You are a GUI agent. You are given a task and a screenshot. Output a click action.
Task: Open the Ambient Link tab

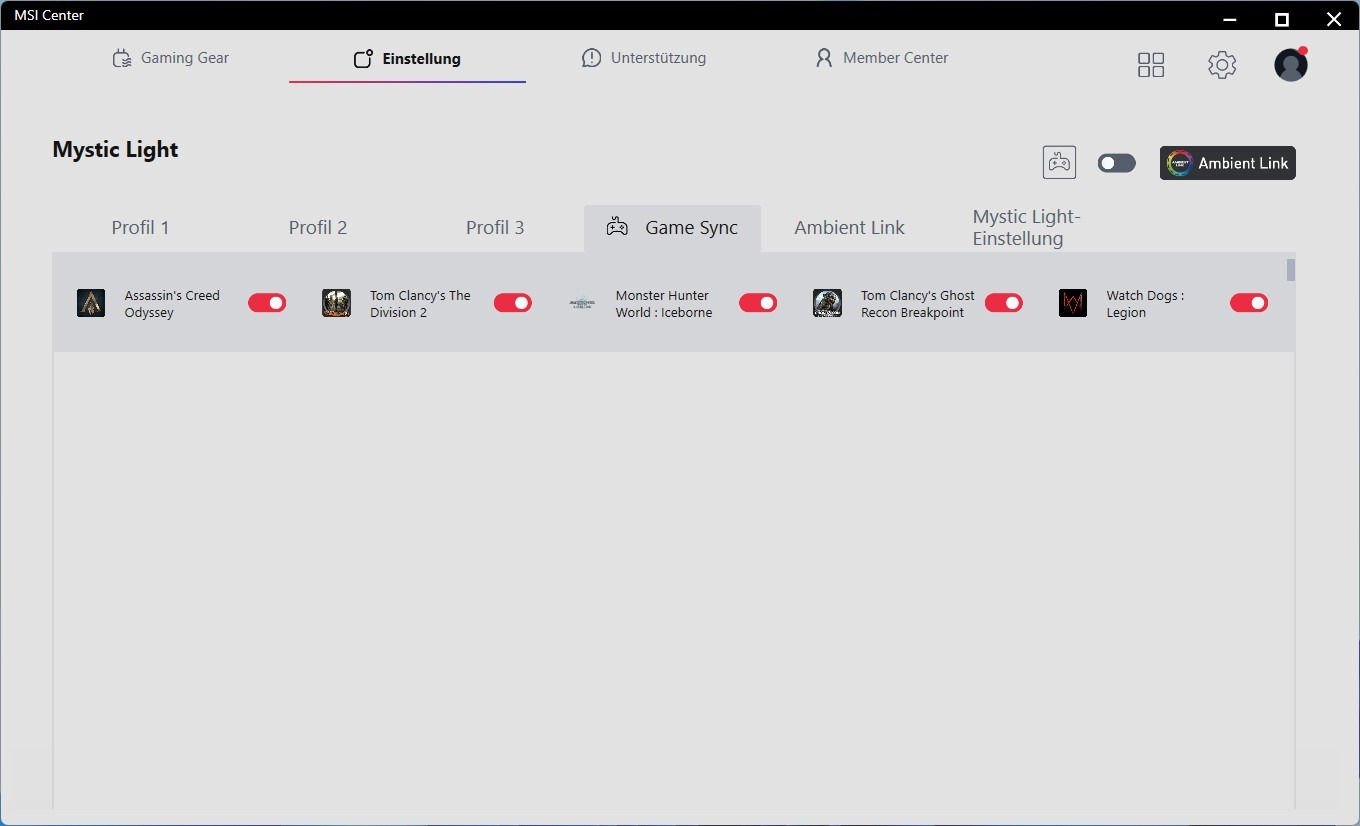849,228
